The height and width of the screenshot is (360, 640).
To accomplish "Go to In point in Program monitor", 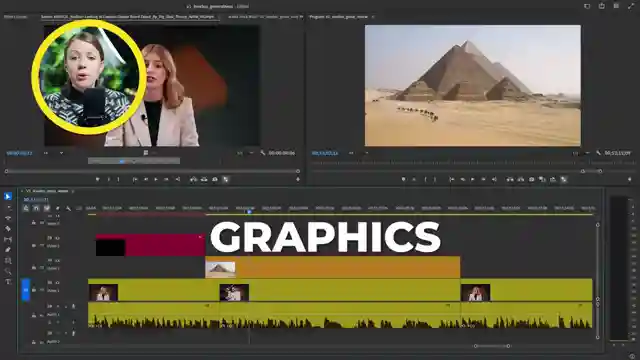I will point(451,179).
